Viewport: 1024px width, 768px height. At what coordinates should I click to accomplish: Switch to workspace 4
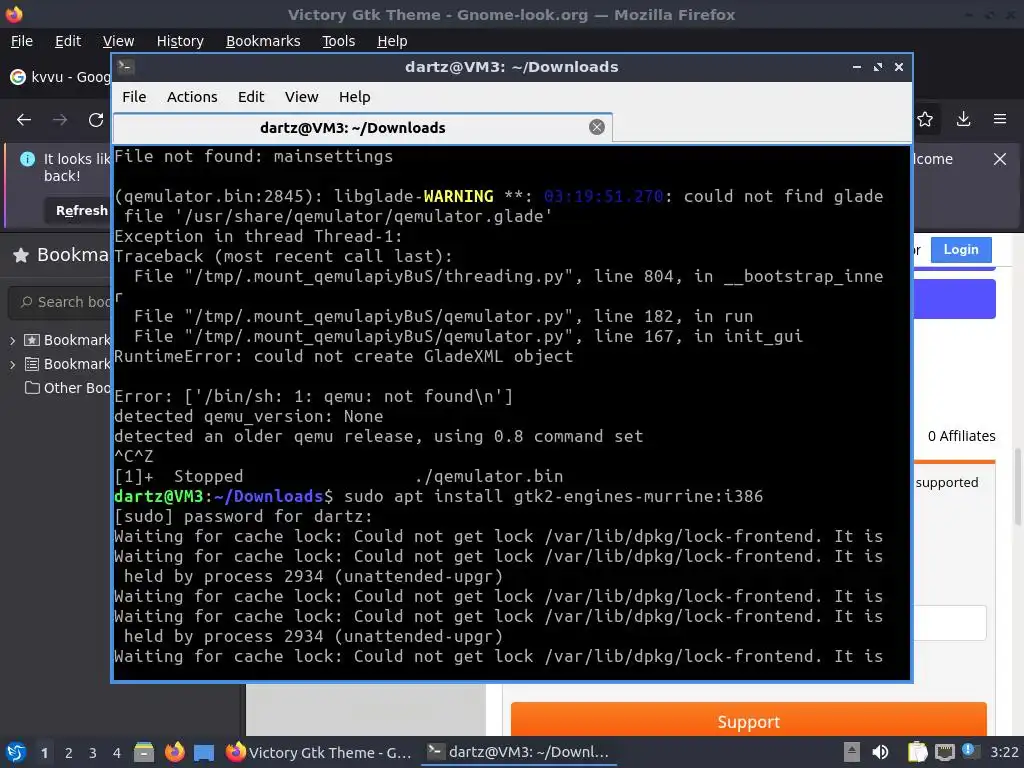pos(117,753)
